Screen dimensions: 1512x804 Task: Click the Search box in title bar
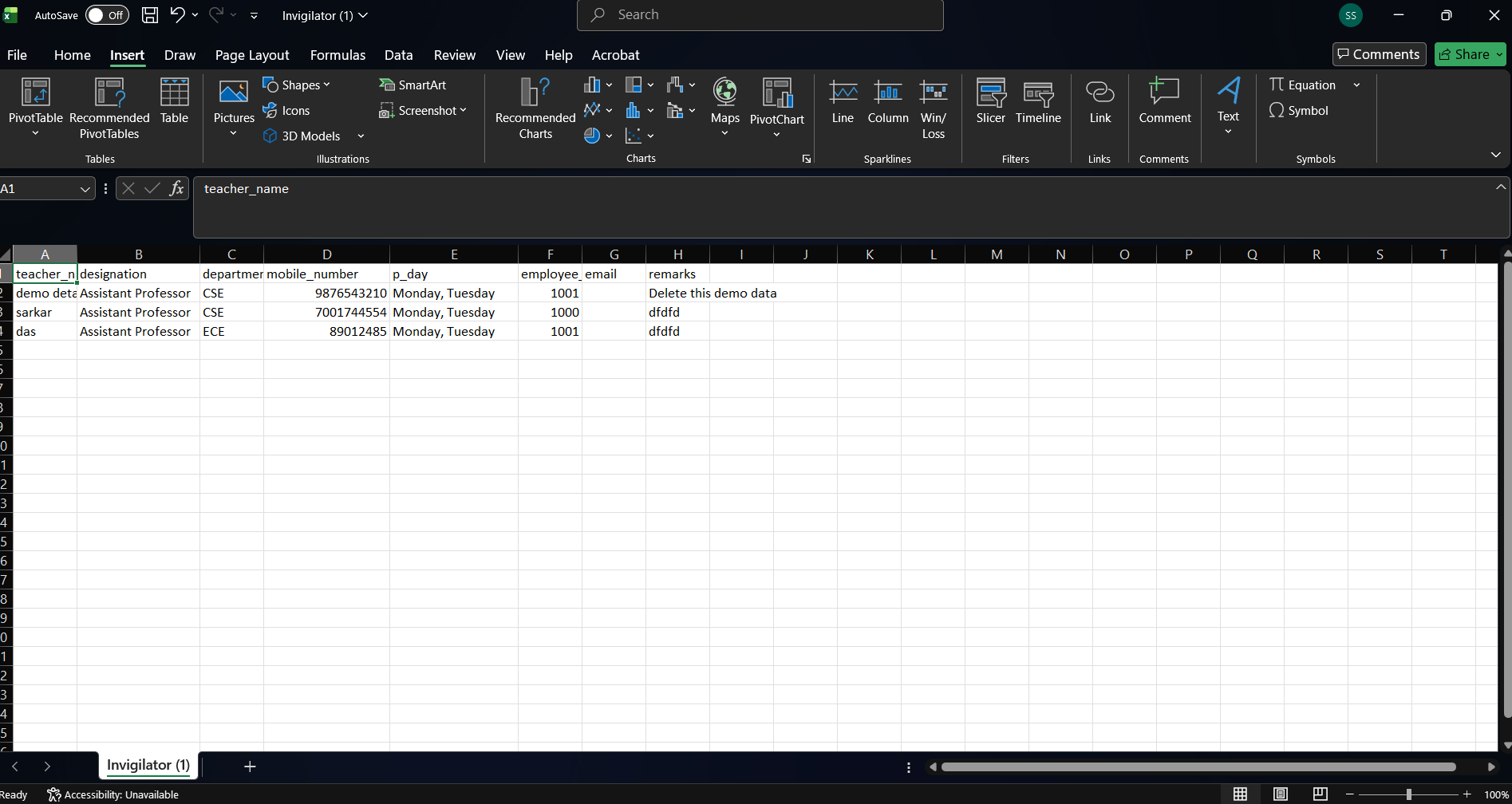760,15
